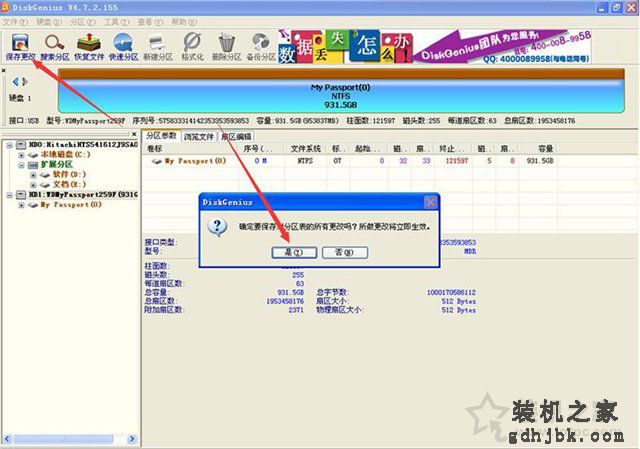640x449 pixels.
Task: Click the 1953458176 total sectors value
Action: click(x=285, y=301)
